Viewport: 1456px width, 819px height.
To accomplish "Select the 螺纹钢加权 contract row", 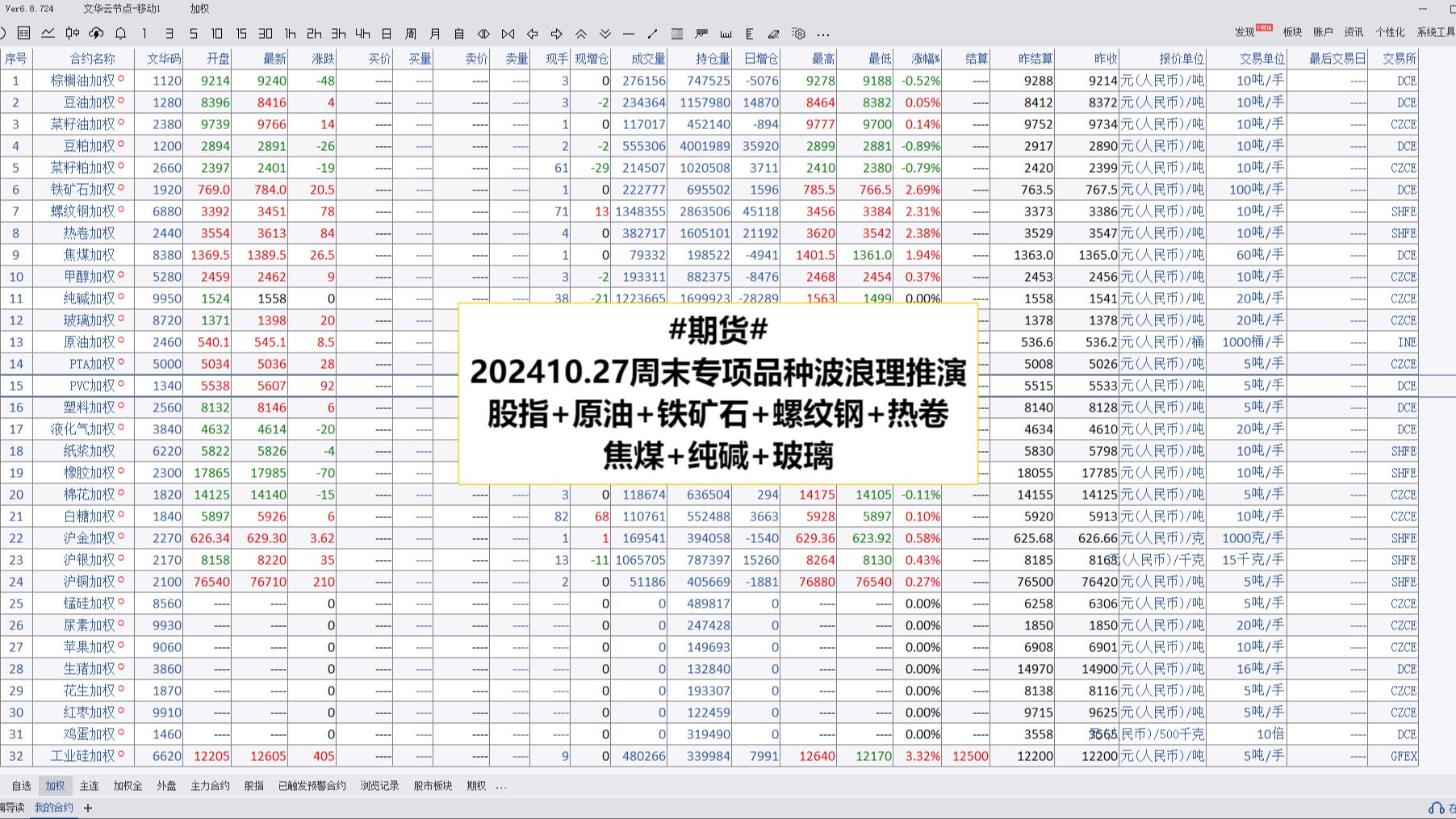I will coord(709,211).
